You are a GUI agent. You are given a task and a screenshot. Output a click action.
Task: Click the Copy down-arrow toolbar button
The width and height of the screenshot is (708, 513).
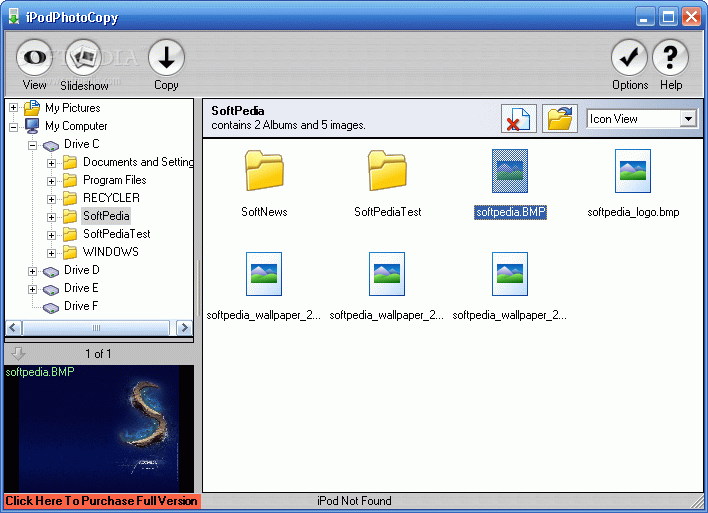point(166,58)
